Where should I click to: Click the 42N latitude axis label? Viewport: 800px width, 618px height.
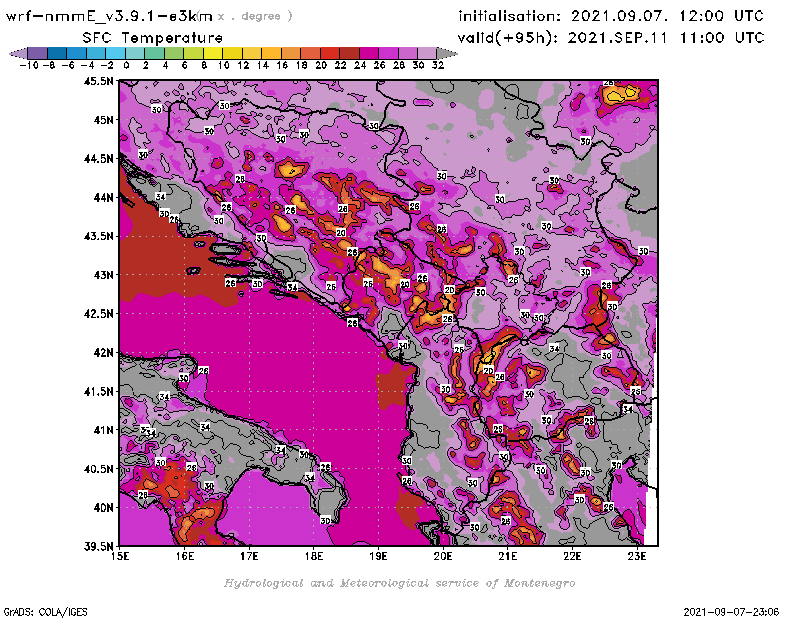coord(101,352)
